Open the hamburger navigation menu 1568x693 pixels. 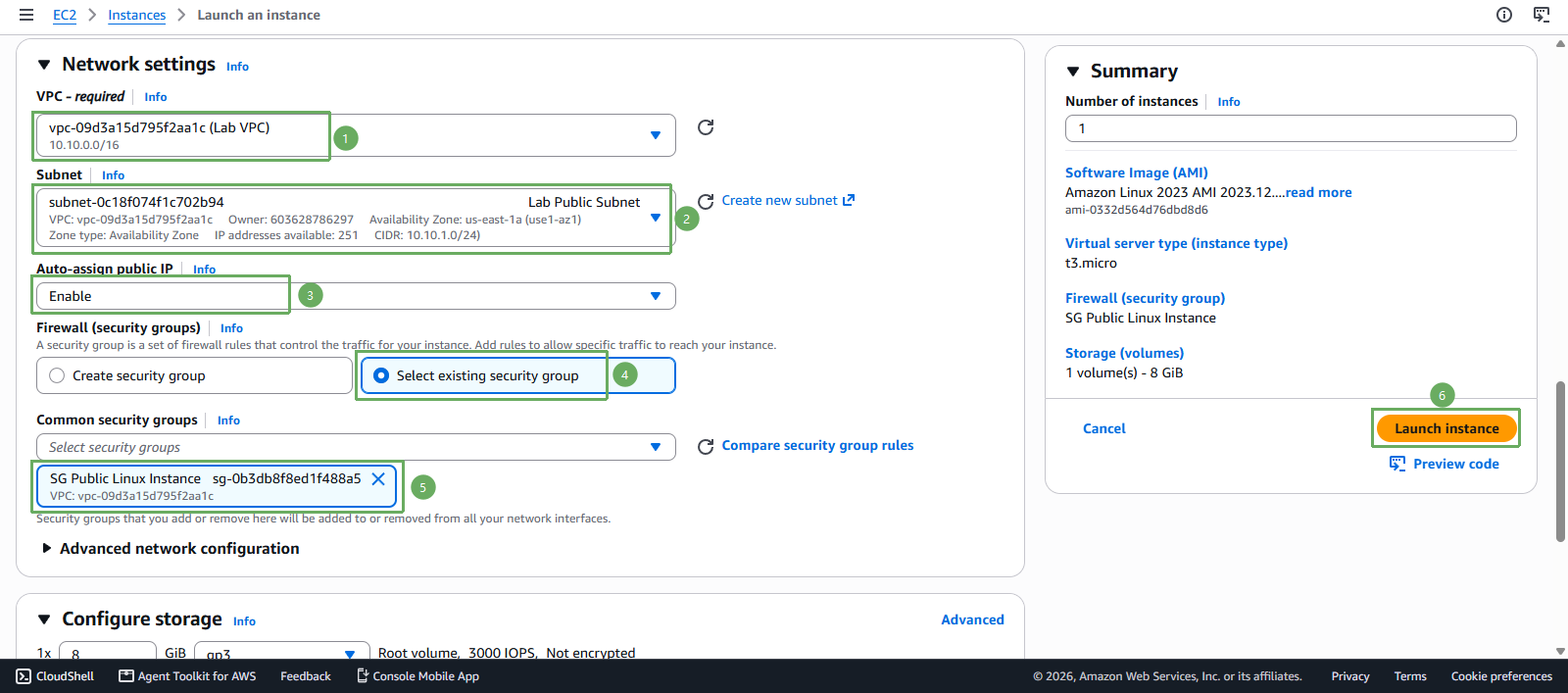coord(26,15)
